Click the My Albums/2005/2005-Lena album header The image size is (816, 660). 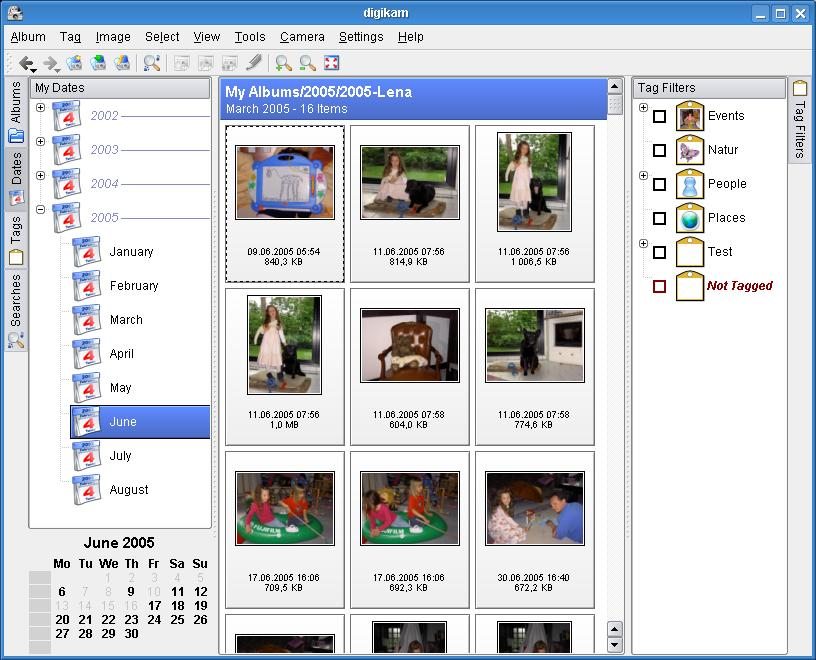[413, 99]
